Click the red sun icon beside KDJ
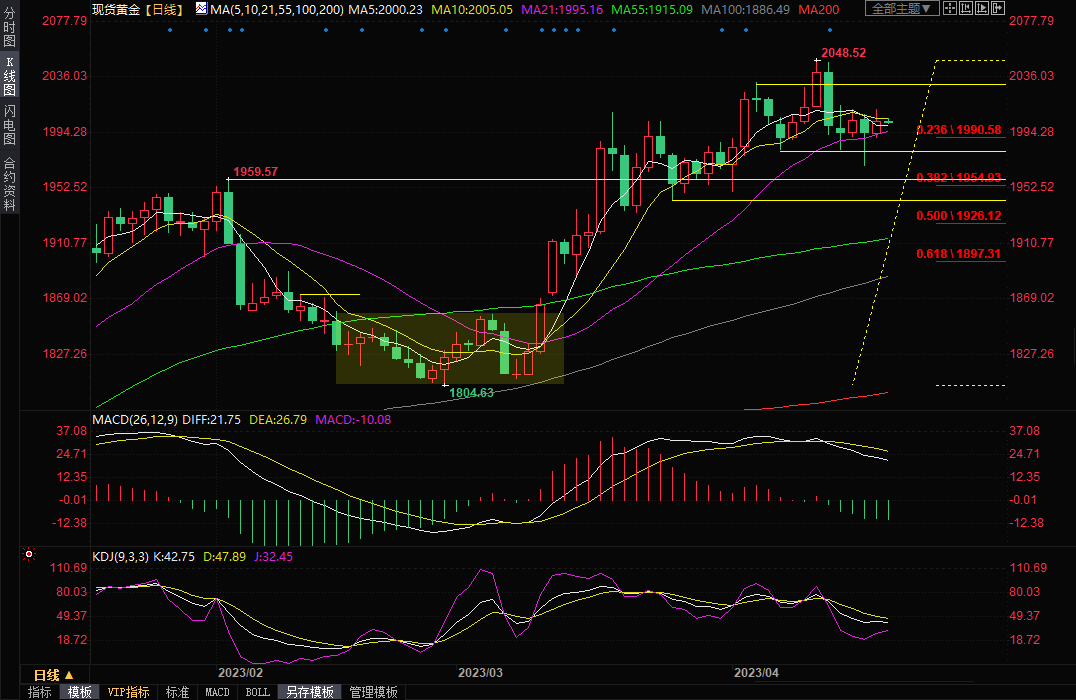 29,554
